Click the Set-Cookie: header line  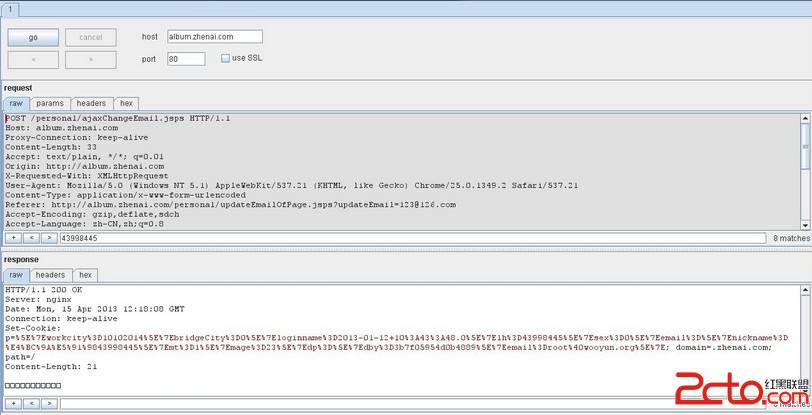[x=33, y=328]
